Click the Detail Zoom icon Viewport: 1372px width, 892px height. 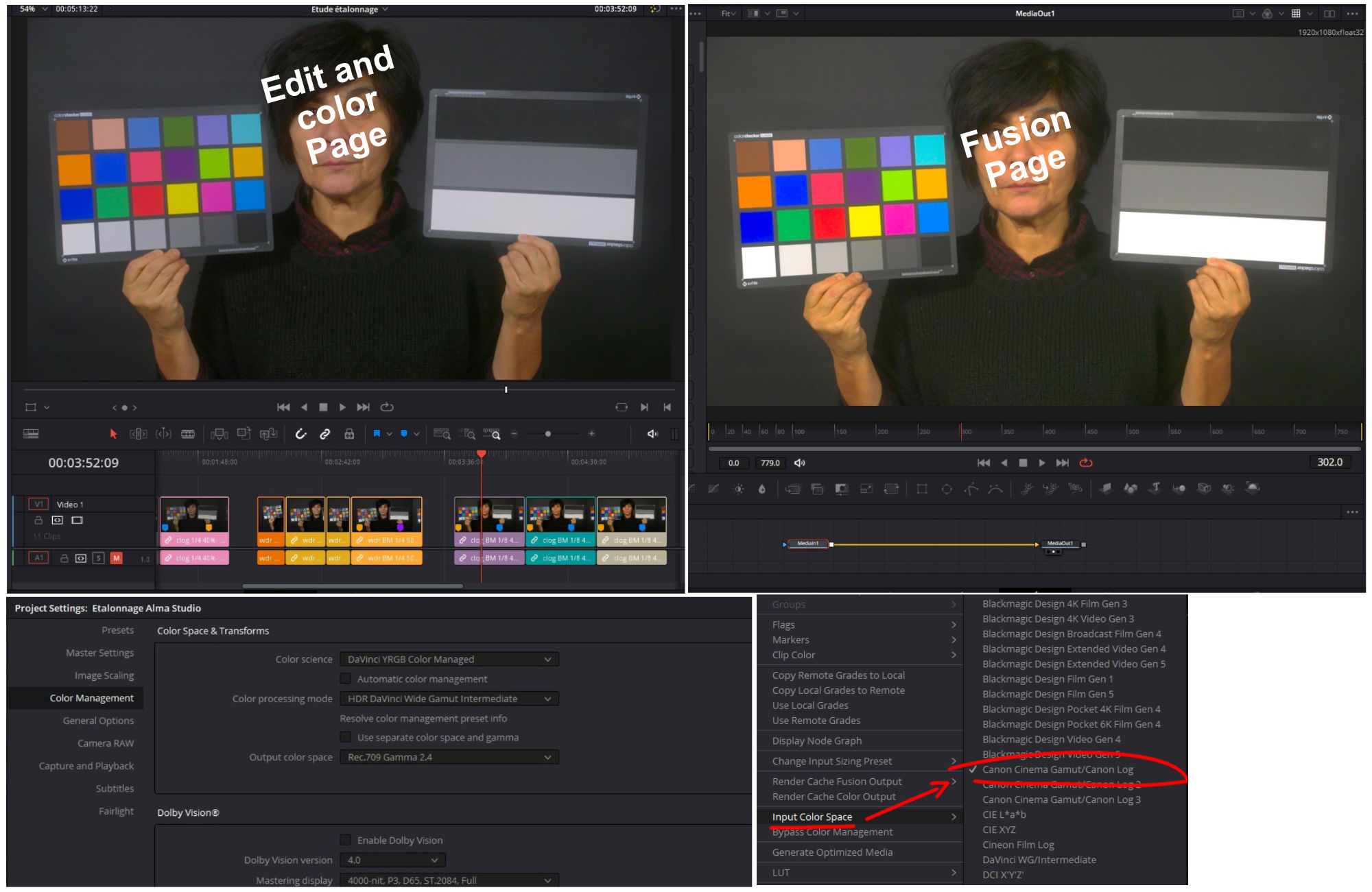click(x=468, y=434)
